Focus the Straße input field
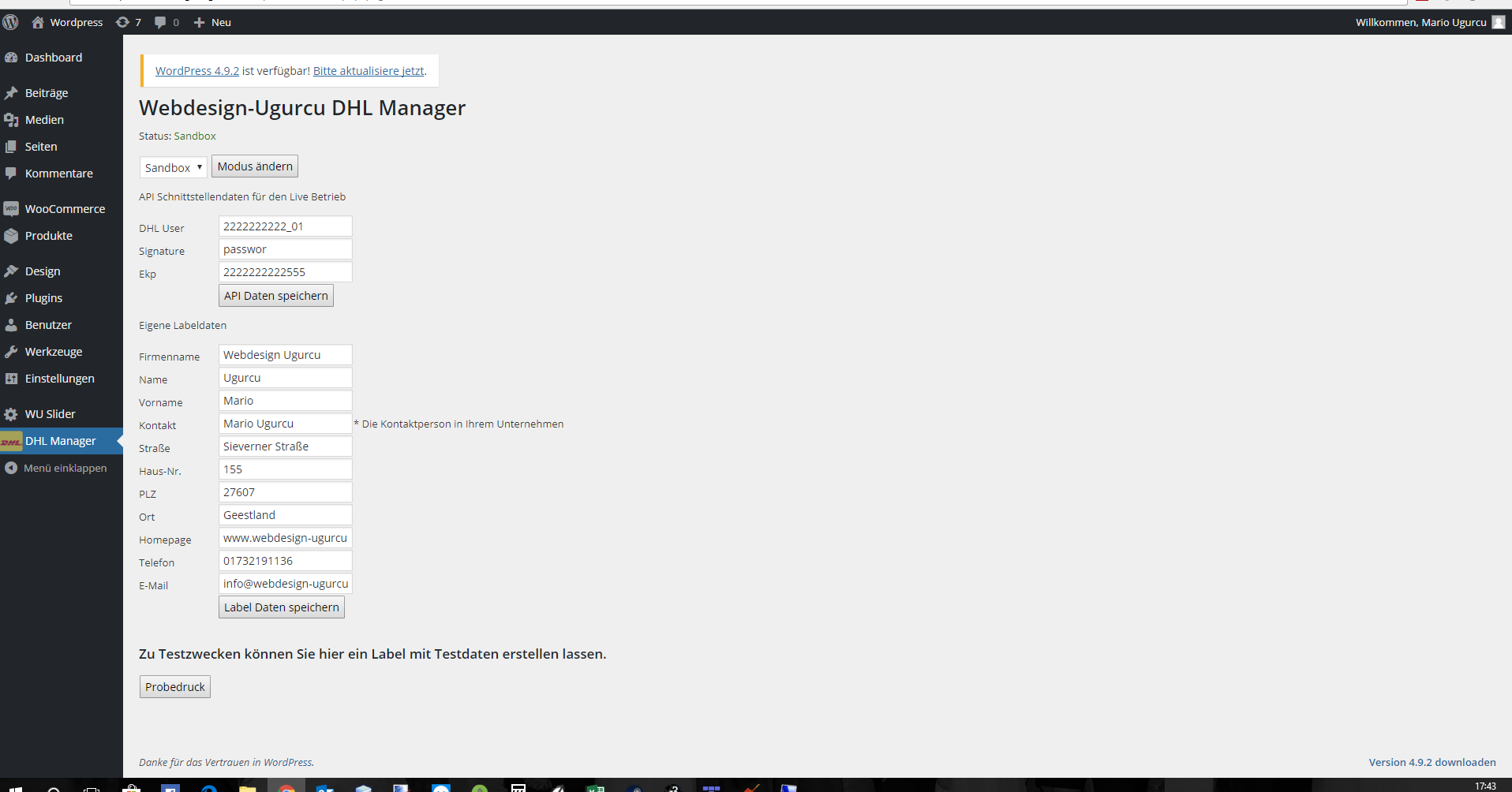Screen dimensions: 1512x792 (286, 446)
